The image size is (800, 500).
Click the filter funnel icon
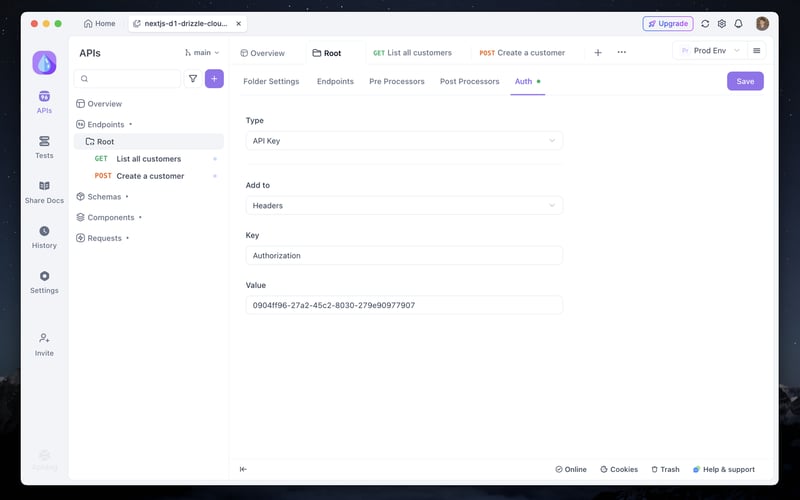[193, 79]
